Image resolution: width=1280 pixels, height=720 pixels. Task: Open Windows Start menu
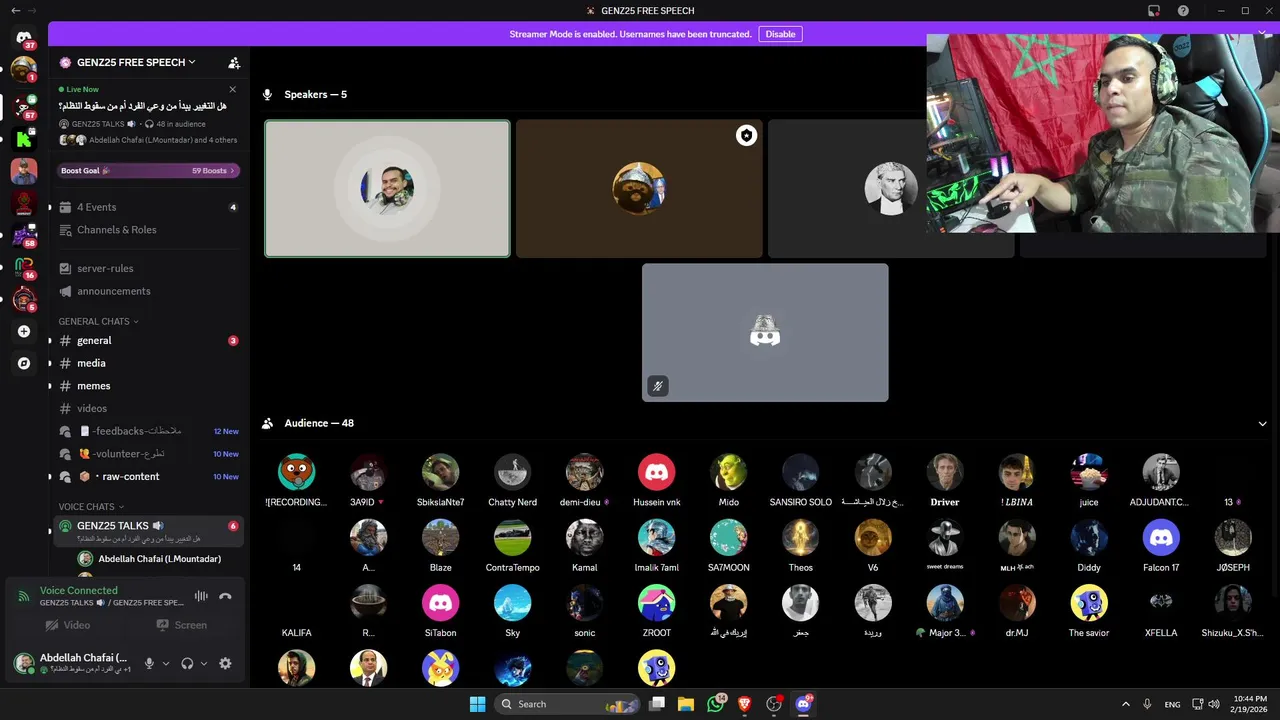[477, 704]
